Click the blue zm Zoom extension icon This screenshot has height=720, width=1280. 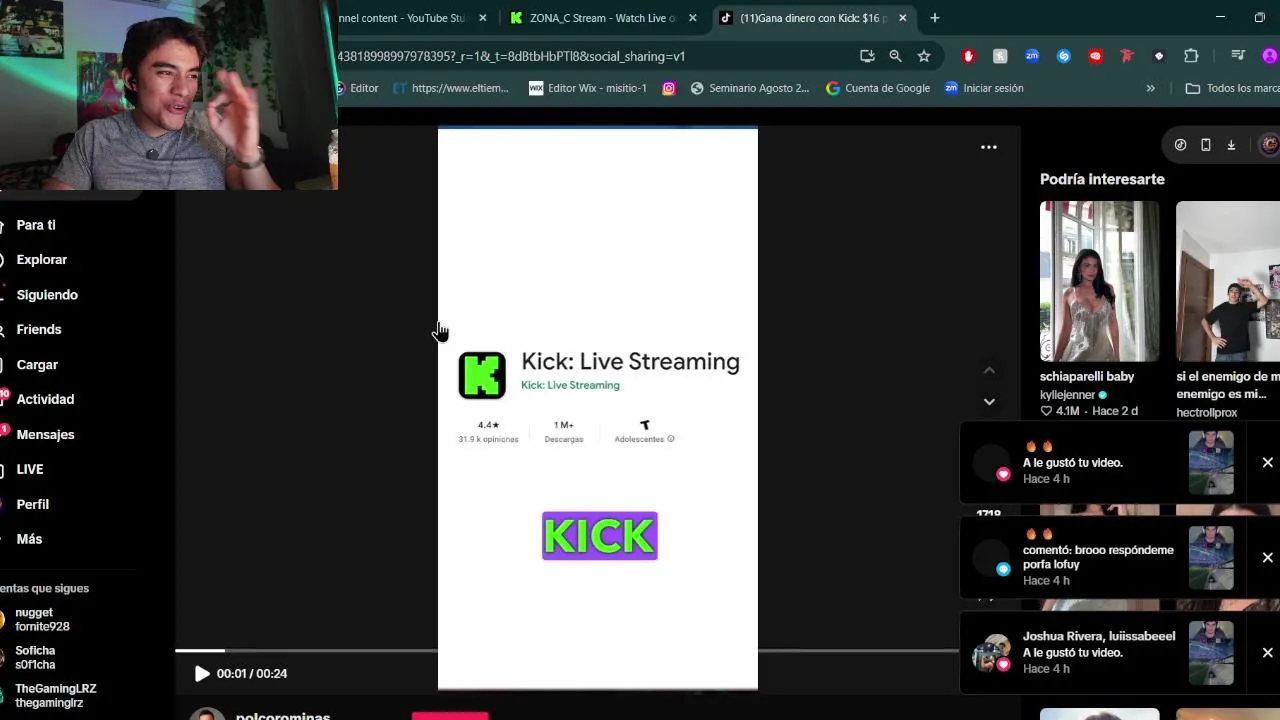click(1032, 56)
